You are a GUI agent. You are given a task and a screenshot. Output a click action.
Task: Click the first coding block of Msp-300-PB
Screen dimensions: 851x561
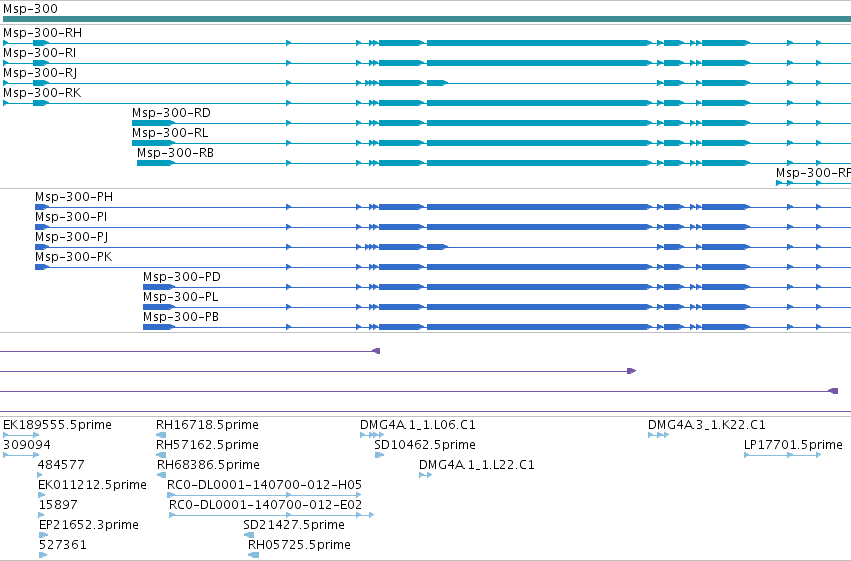click(x=158, y=327)
